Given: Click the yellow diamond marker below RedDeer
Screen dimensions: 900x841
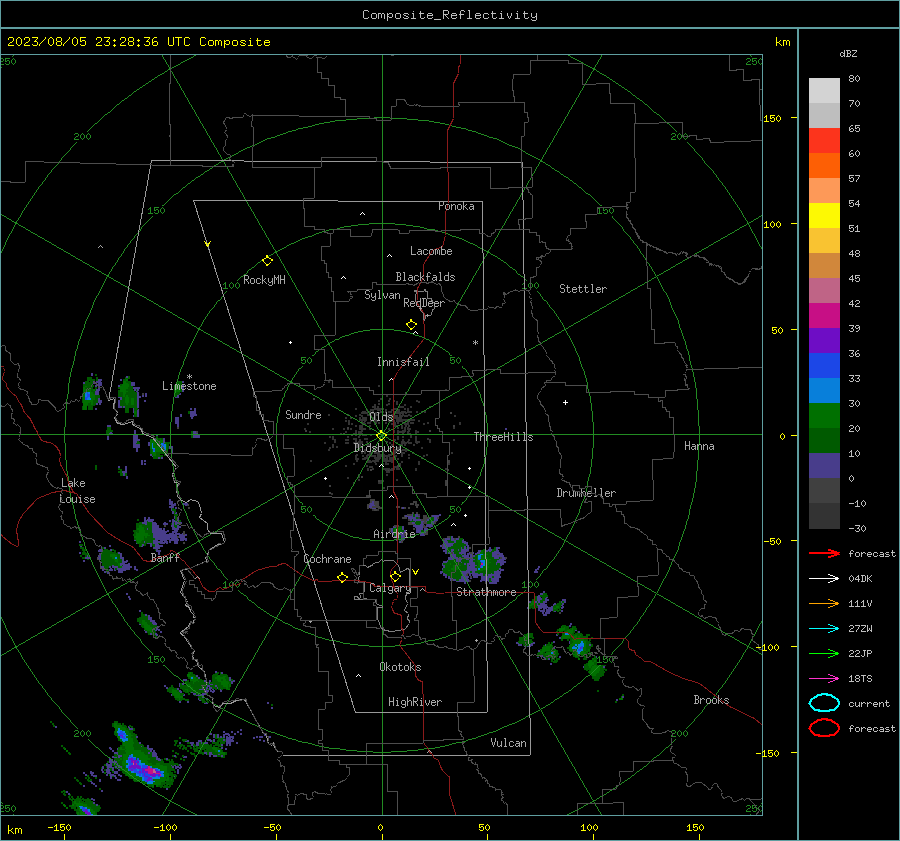Looking at the screenshot, I should (x=412, y=325).
